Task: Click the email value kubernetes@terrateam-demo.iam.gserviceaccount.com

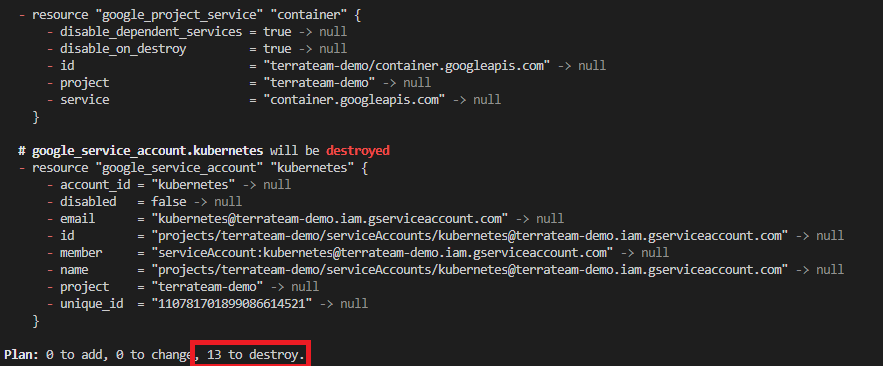Action: 330,218
